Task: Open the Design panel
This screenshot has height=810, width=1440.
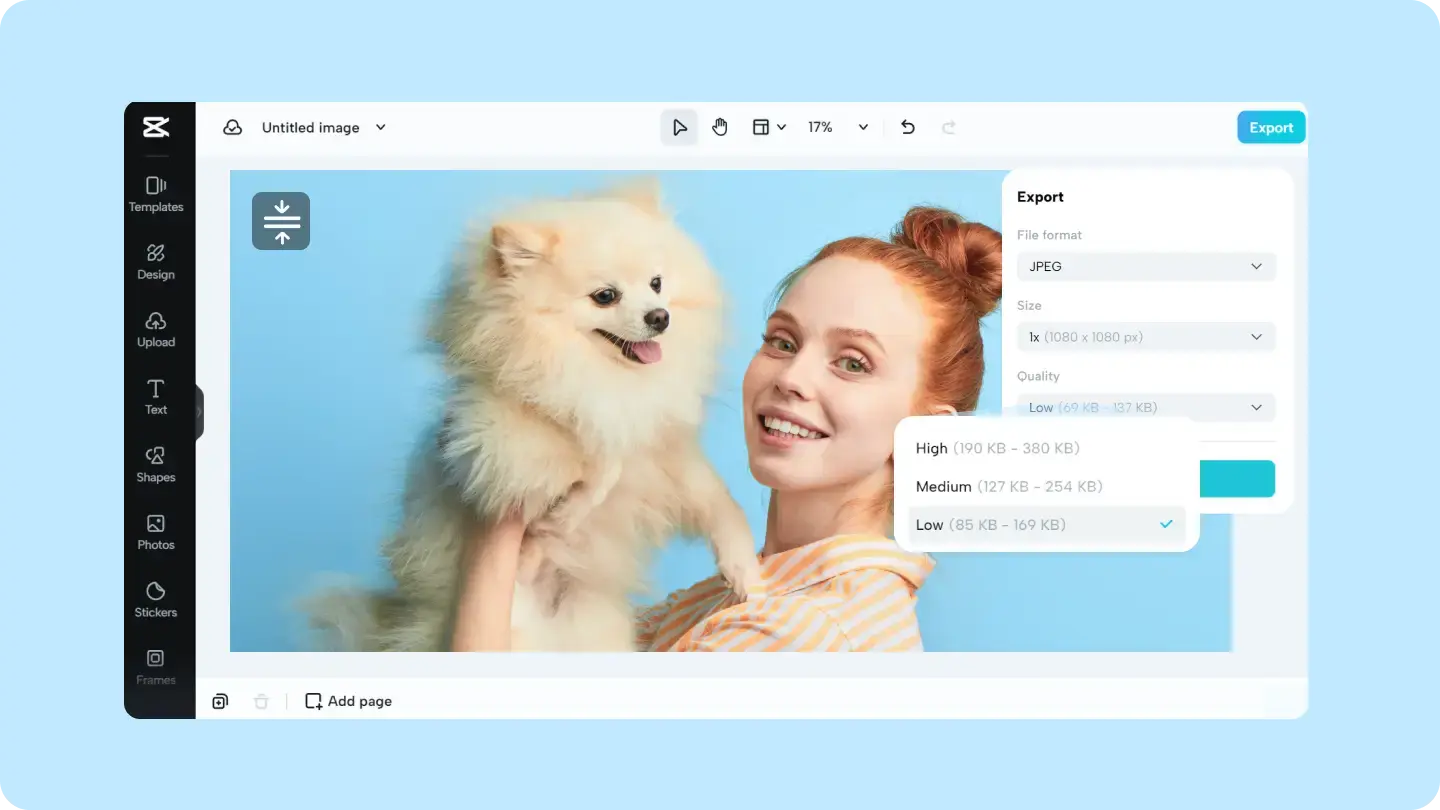Action: point(156,262)
